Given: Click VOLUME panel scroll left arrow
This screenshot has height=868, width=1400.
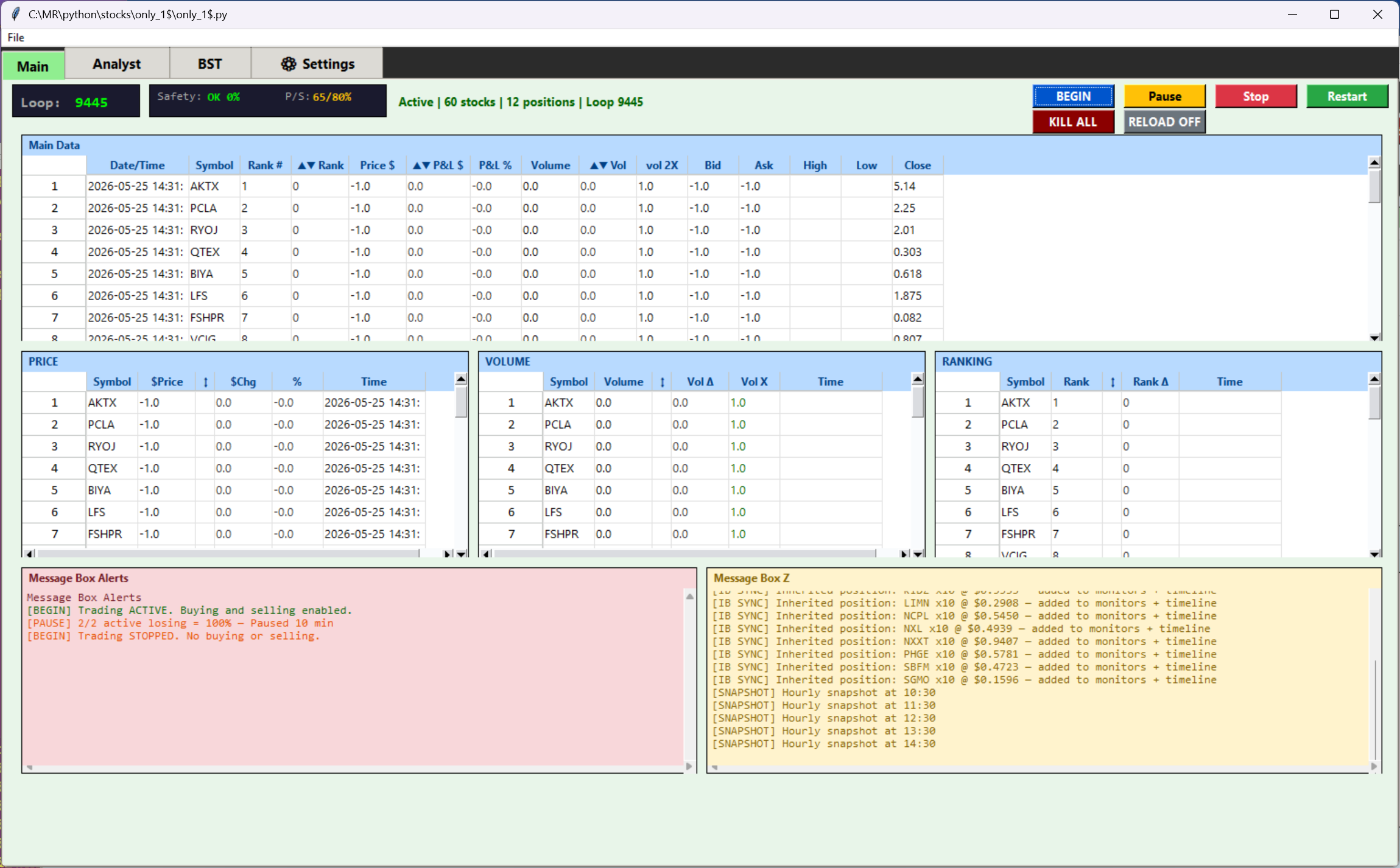Looking at the screenshot, I should [x=486, y=553].
